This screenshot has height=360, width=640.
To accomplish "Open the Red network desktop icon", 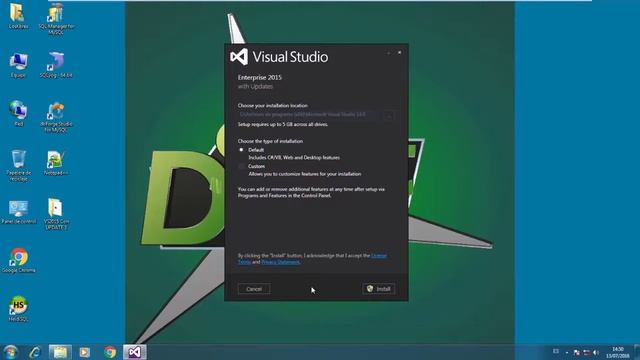I will 18,113.
